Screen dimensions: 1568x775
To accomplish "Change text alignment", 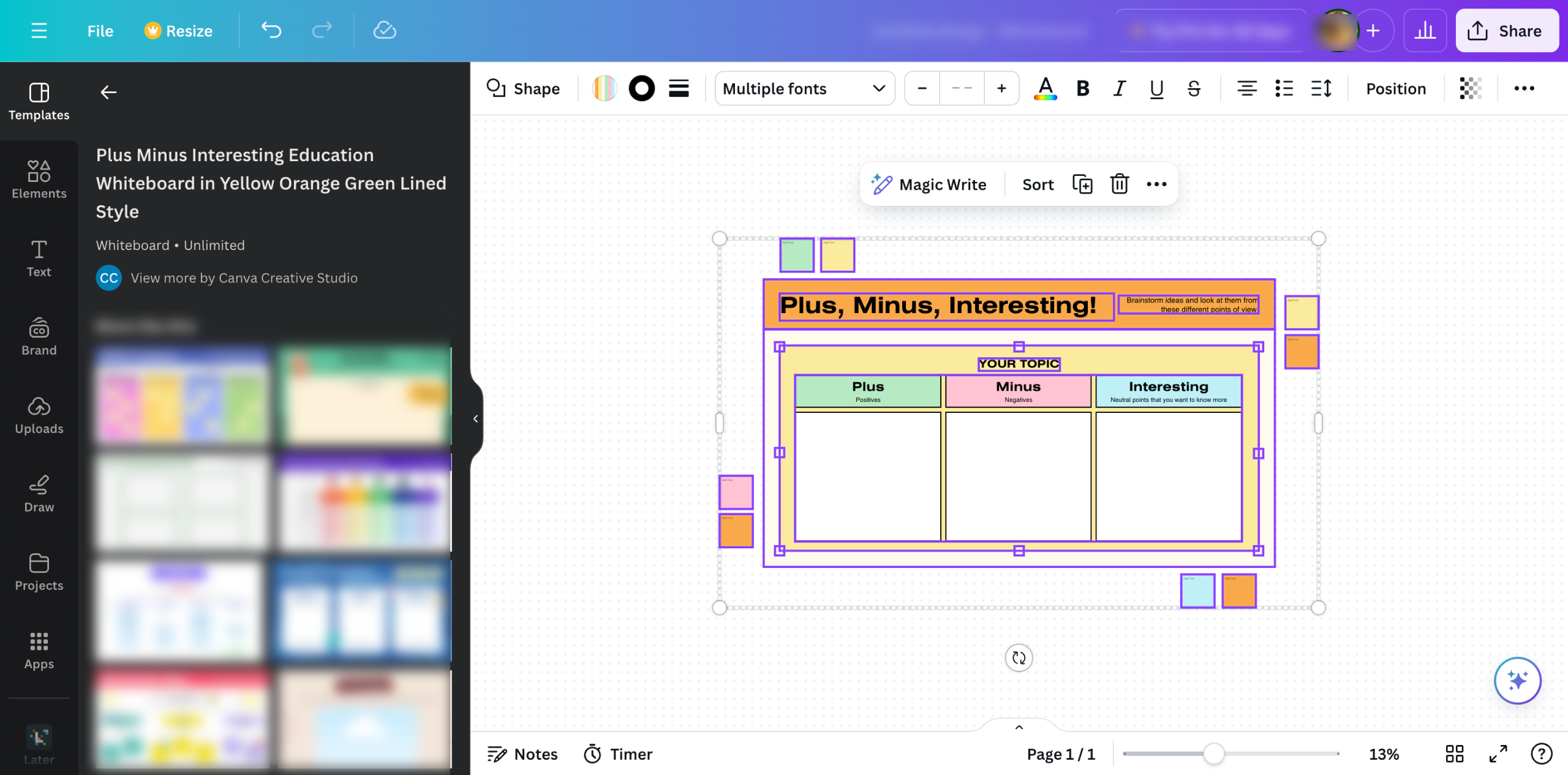I will point(1246,89).
